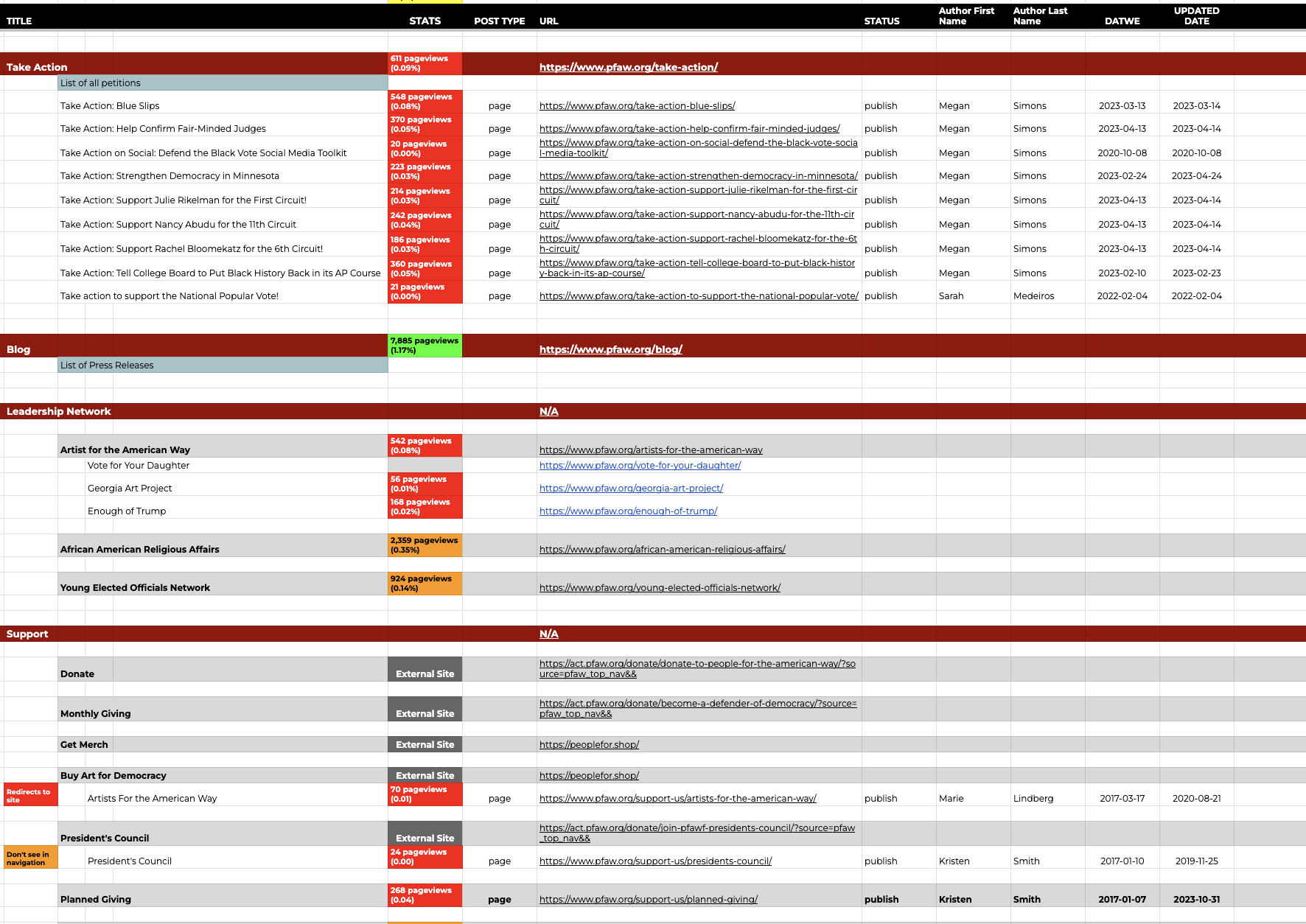Select the STATS column header
This screenshot has height=924, width=1306.
[425, 21]
